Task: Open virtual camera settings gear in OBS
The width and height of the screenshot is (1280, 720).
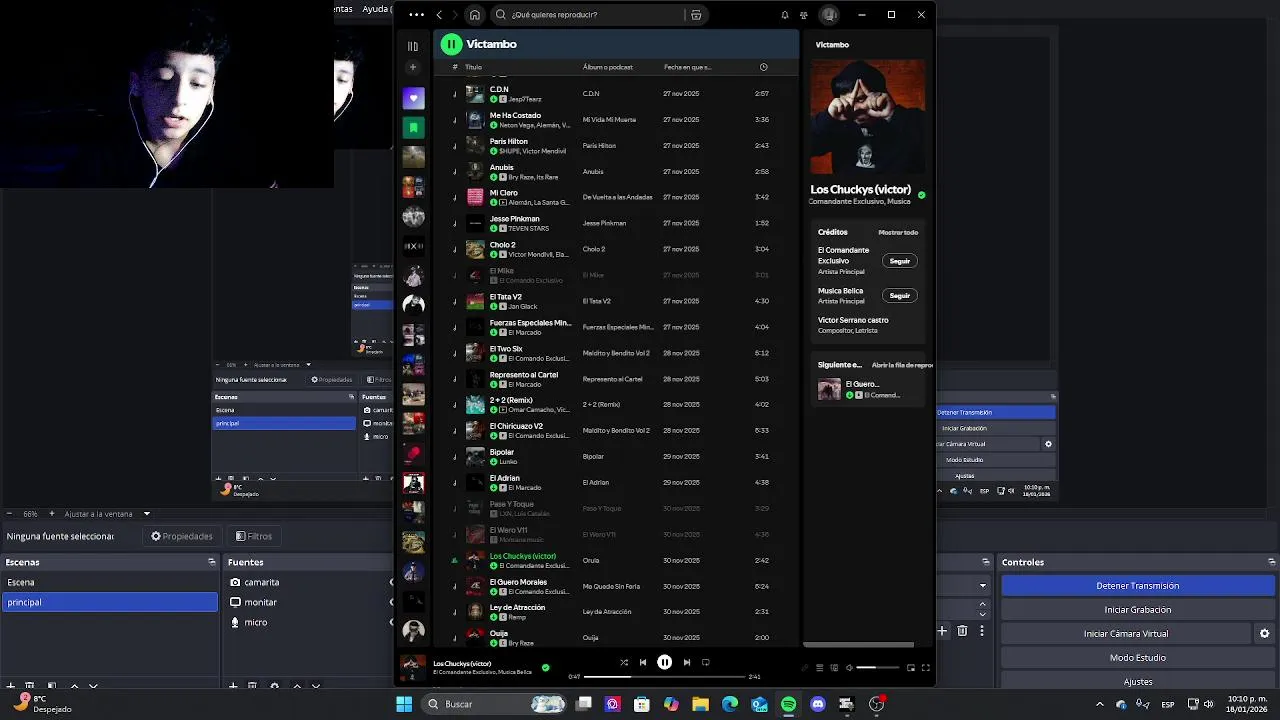Action: 1264,634
